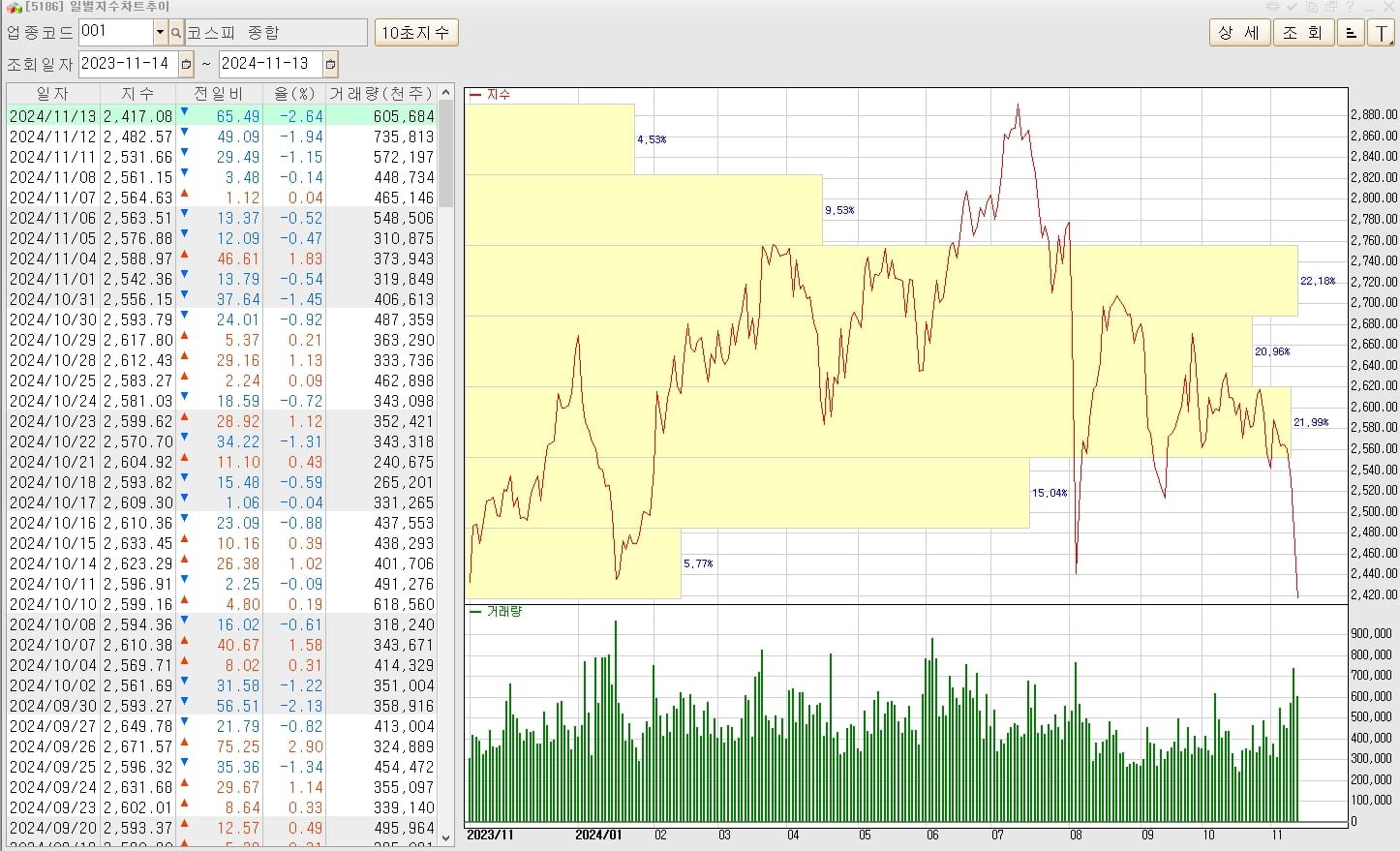Click index 2,671.57 for 2024/09/26
The image size is (1400, 851).
tap(137, 746)
